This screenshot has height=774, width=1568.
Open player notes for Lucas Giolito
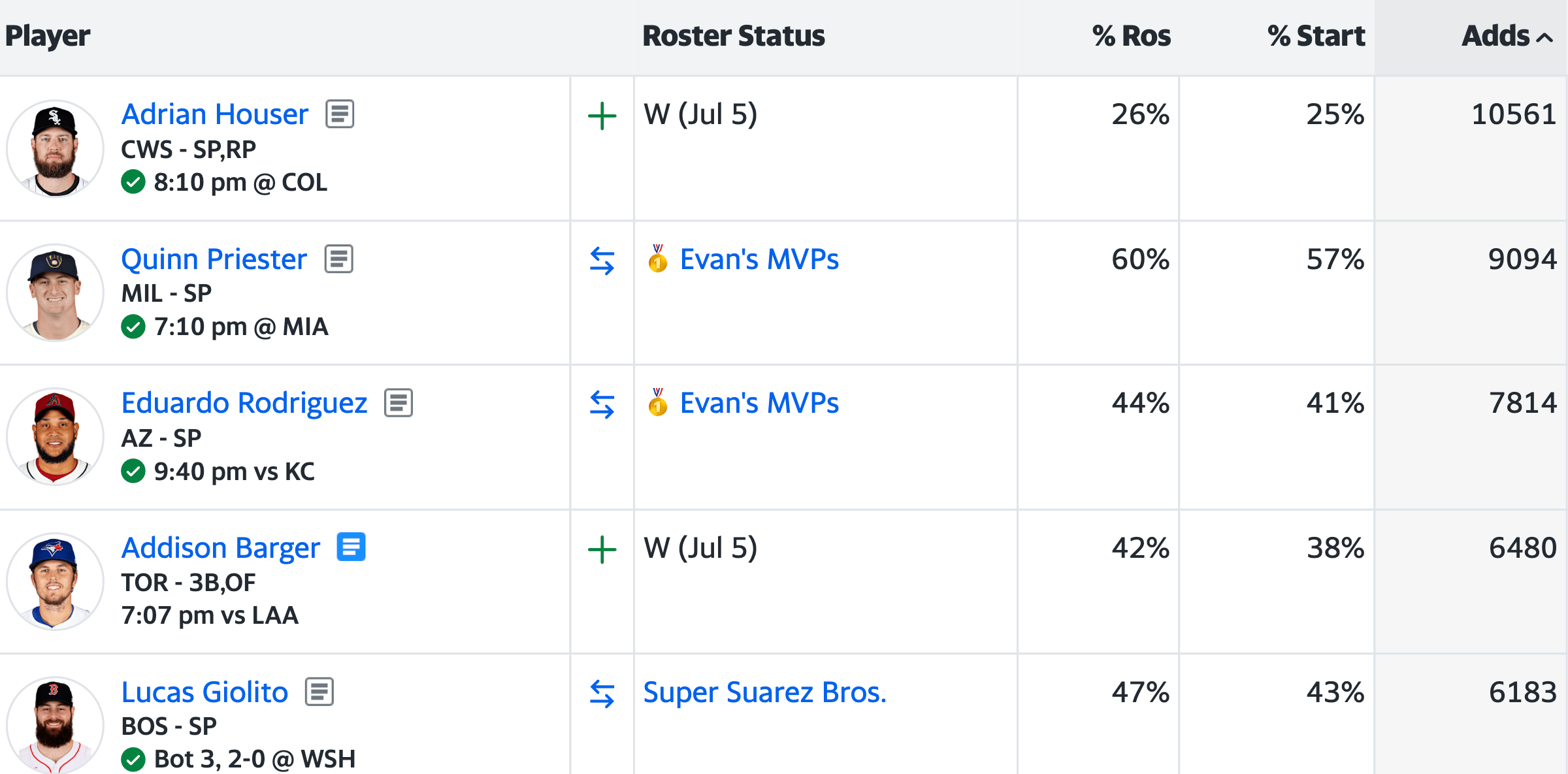(319, 692)
